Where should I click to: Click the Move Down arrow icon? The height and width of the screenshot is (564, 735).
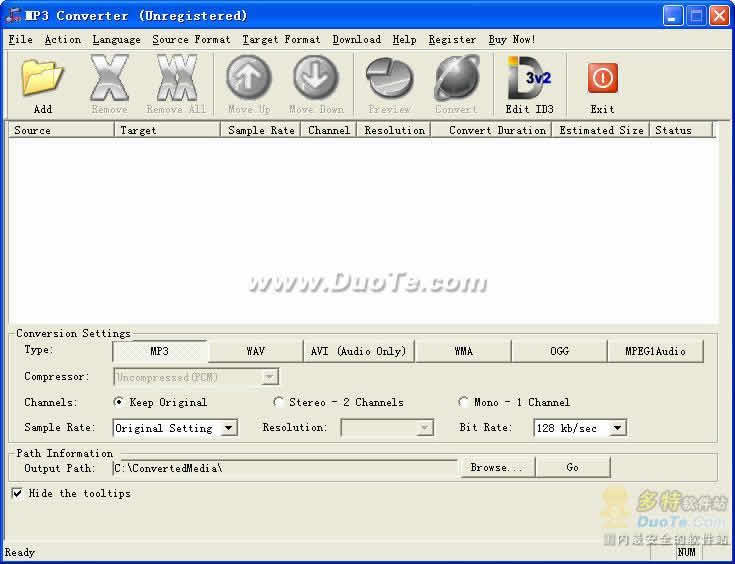point(316,77)
